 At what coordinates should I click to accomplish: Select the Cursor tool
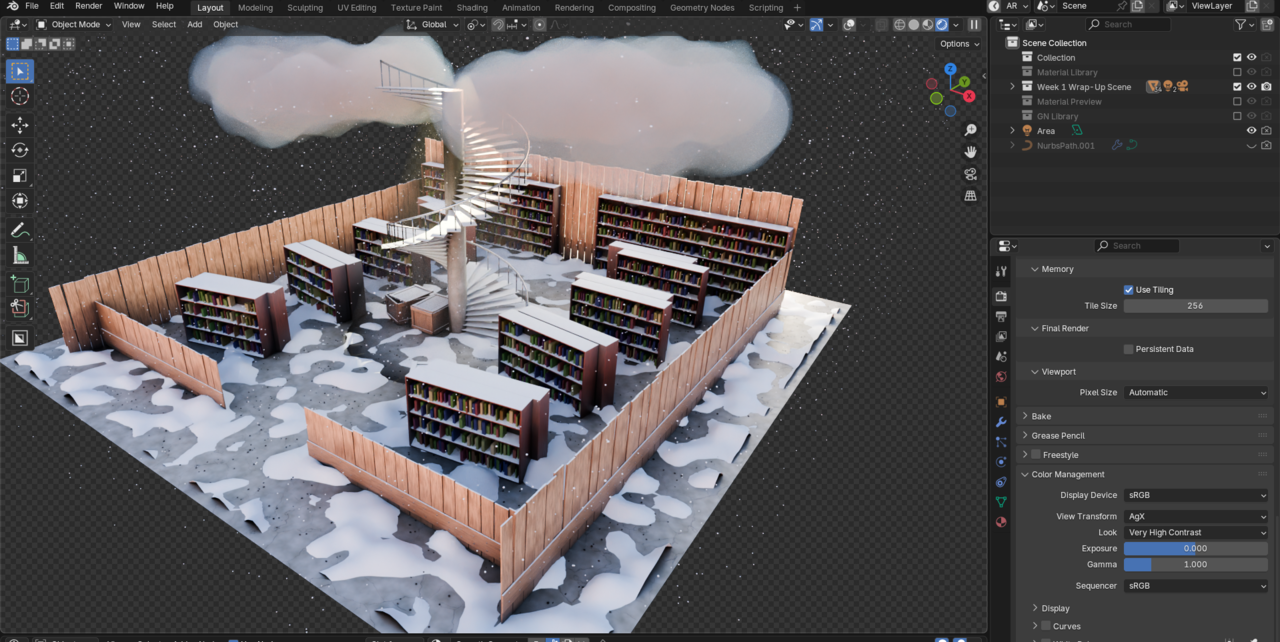(19, 96)
